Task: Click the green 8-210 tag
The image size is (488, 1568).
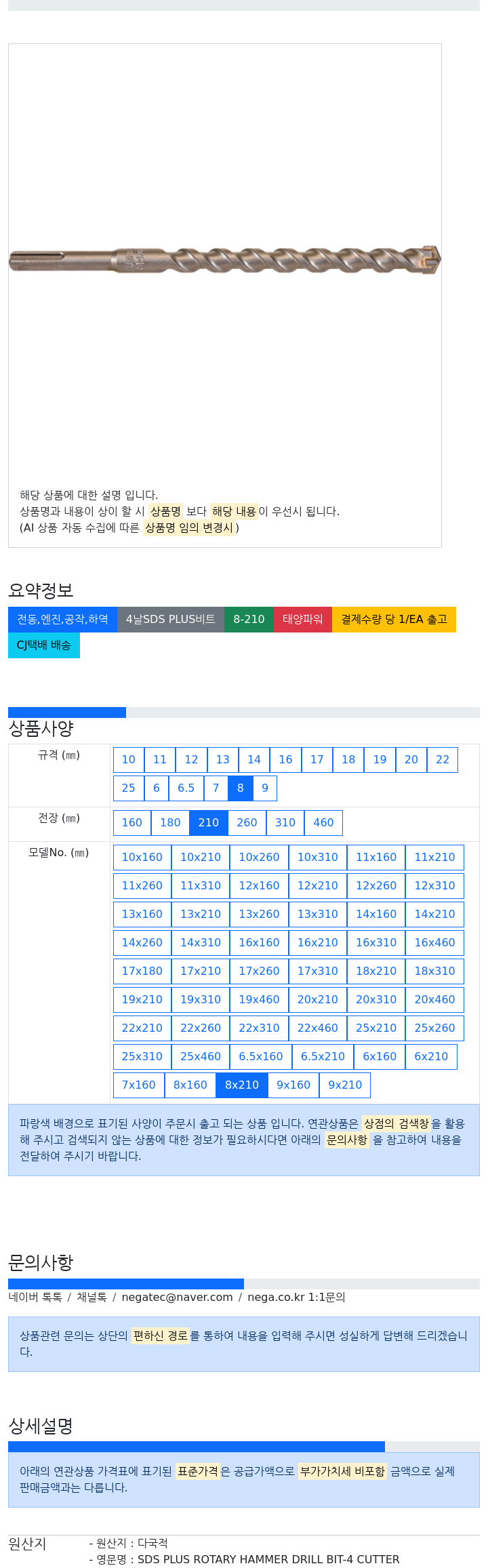Action: 249,619
